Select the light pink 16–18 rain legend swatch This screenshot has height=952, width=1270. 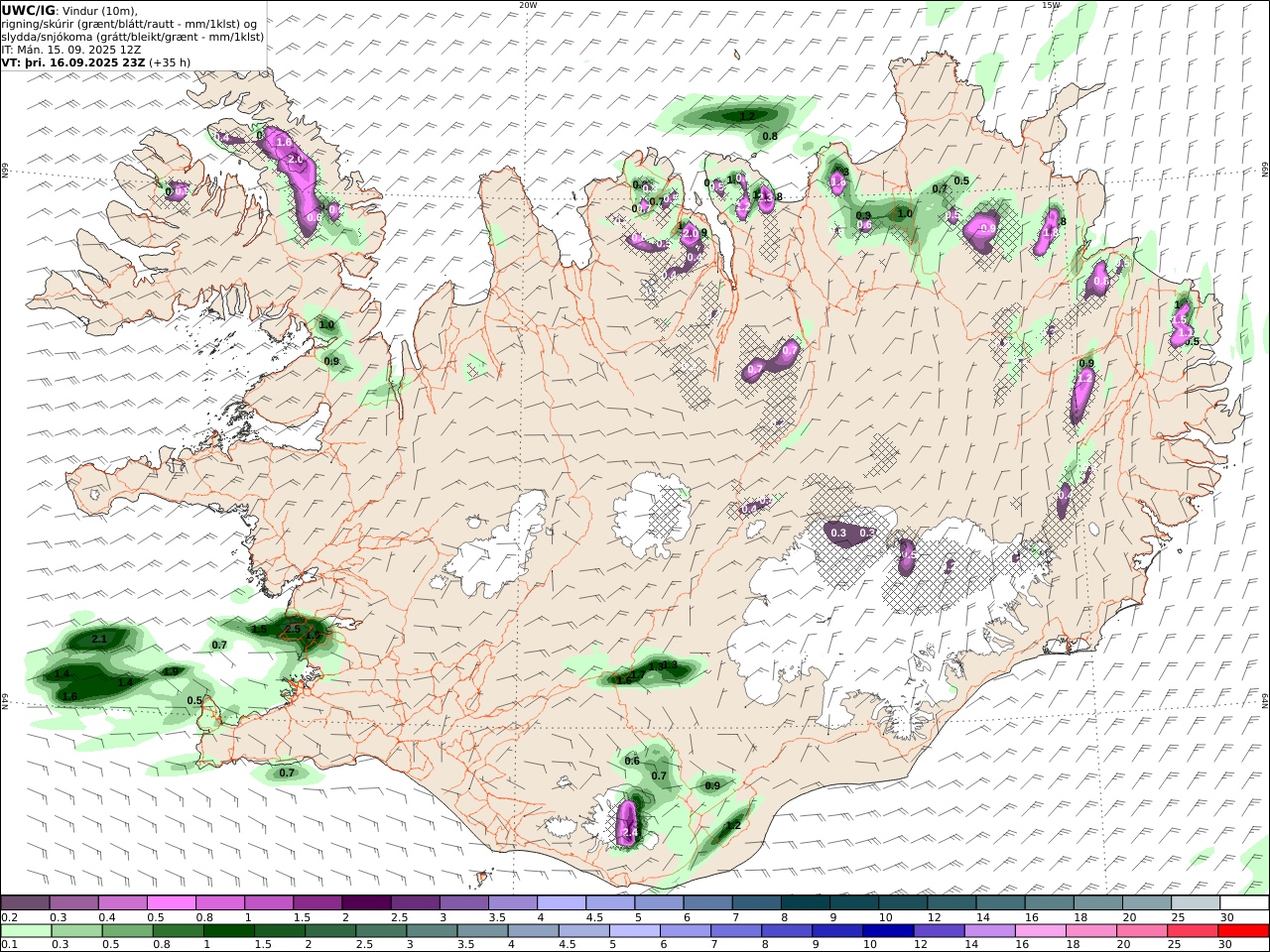coord(1040,931)
